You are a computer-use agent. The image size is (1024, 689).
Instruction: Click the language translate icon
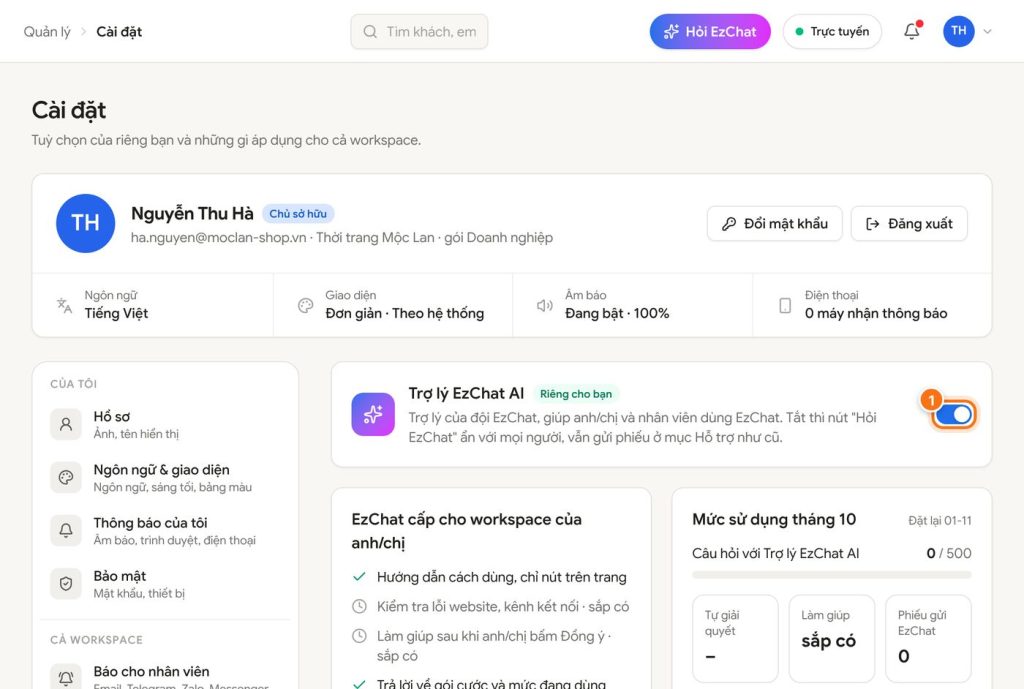[x=64, y=305]
